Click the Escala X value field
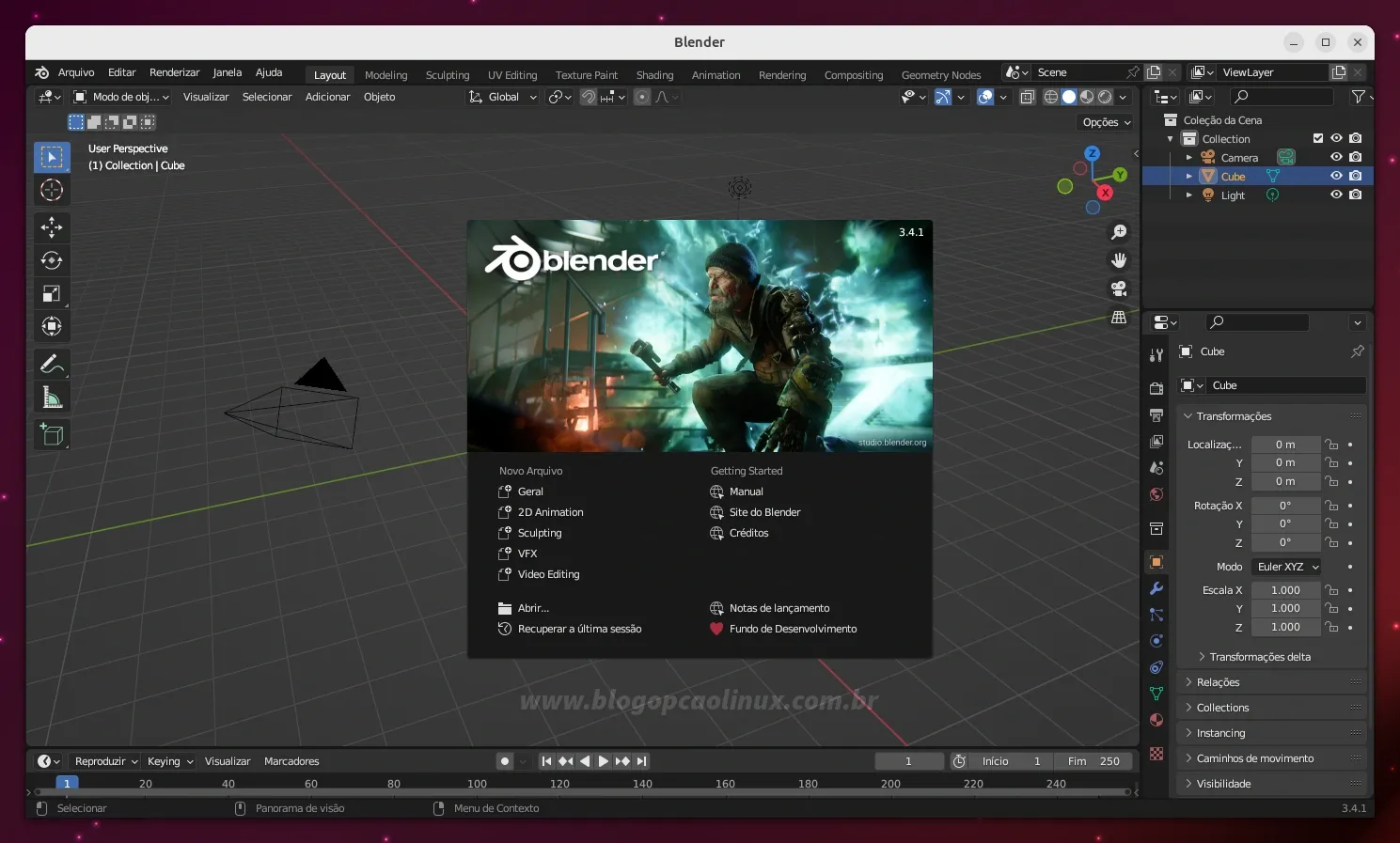Screen dimensions: 1400x843 pos(1285,590)
